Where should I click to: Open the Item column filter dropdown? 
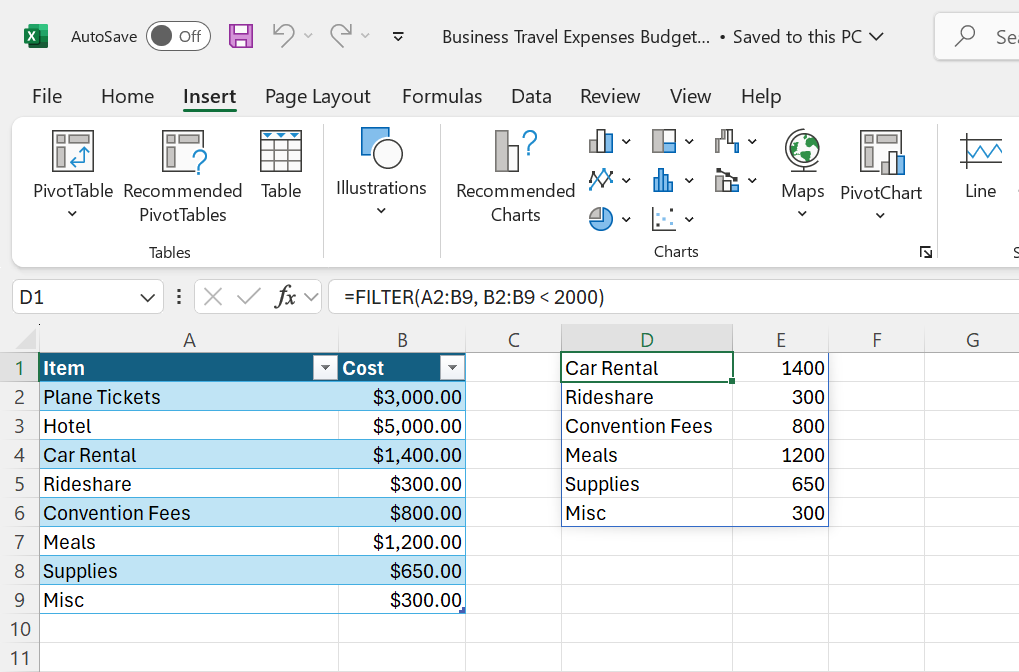[324, 368]
